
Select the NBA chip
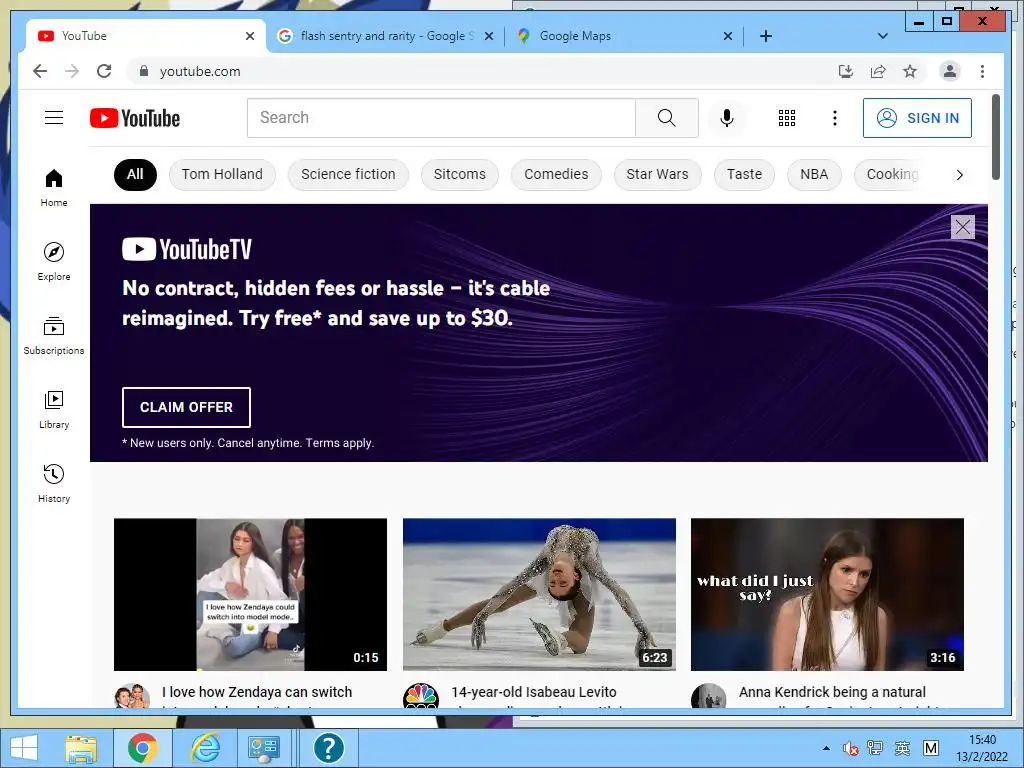[x=814, y=174]
